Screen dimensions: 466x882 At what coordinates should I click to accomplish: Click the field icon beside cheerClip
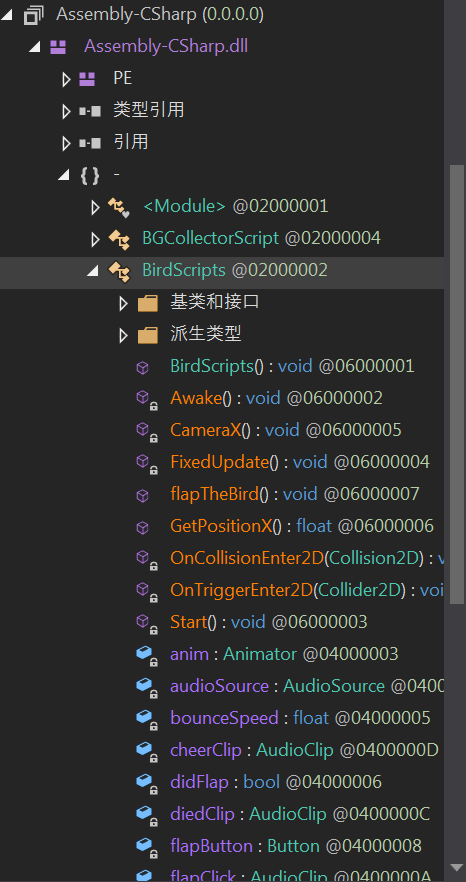pyautogui.click(x=146, y=752)
